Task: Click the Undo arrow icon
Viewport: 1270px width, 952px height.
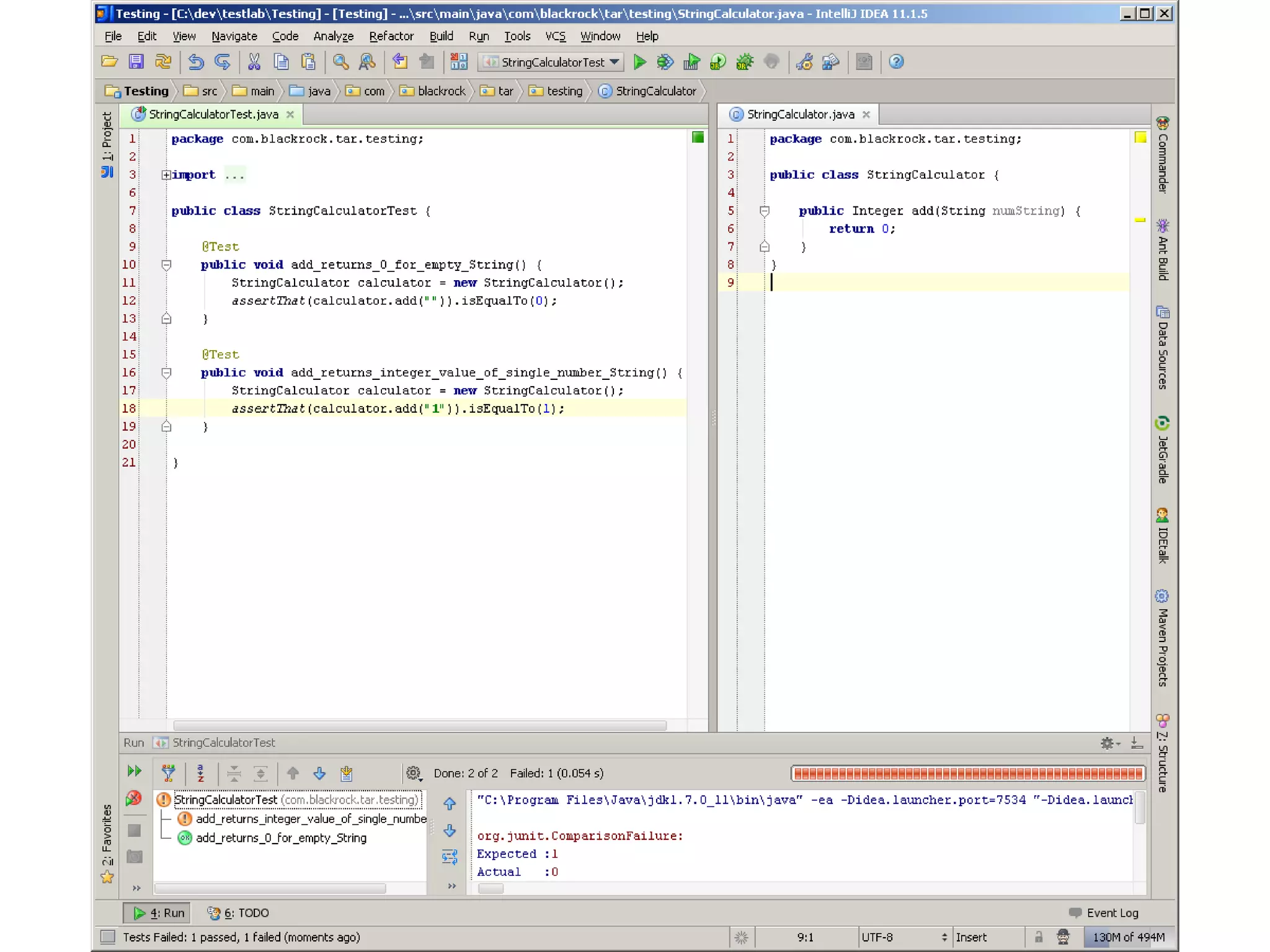Action: tap(196, 62)
